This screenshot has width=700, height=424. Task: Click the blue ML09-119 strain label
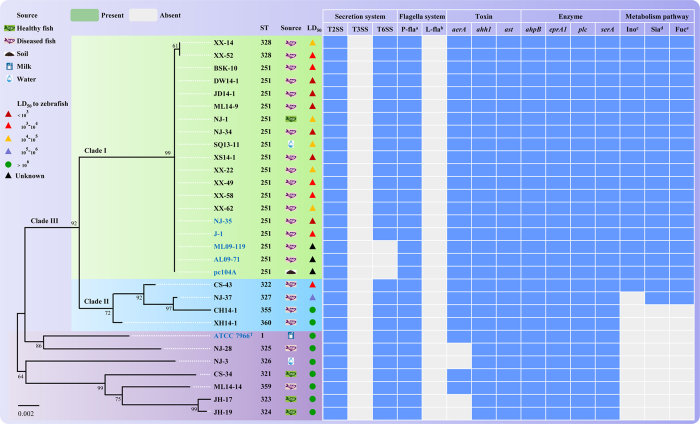point(229,246)
